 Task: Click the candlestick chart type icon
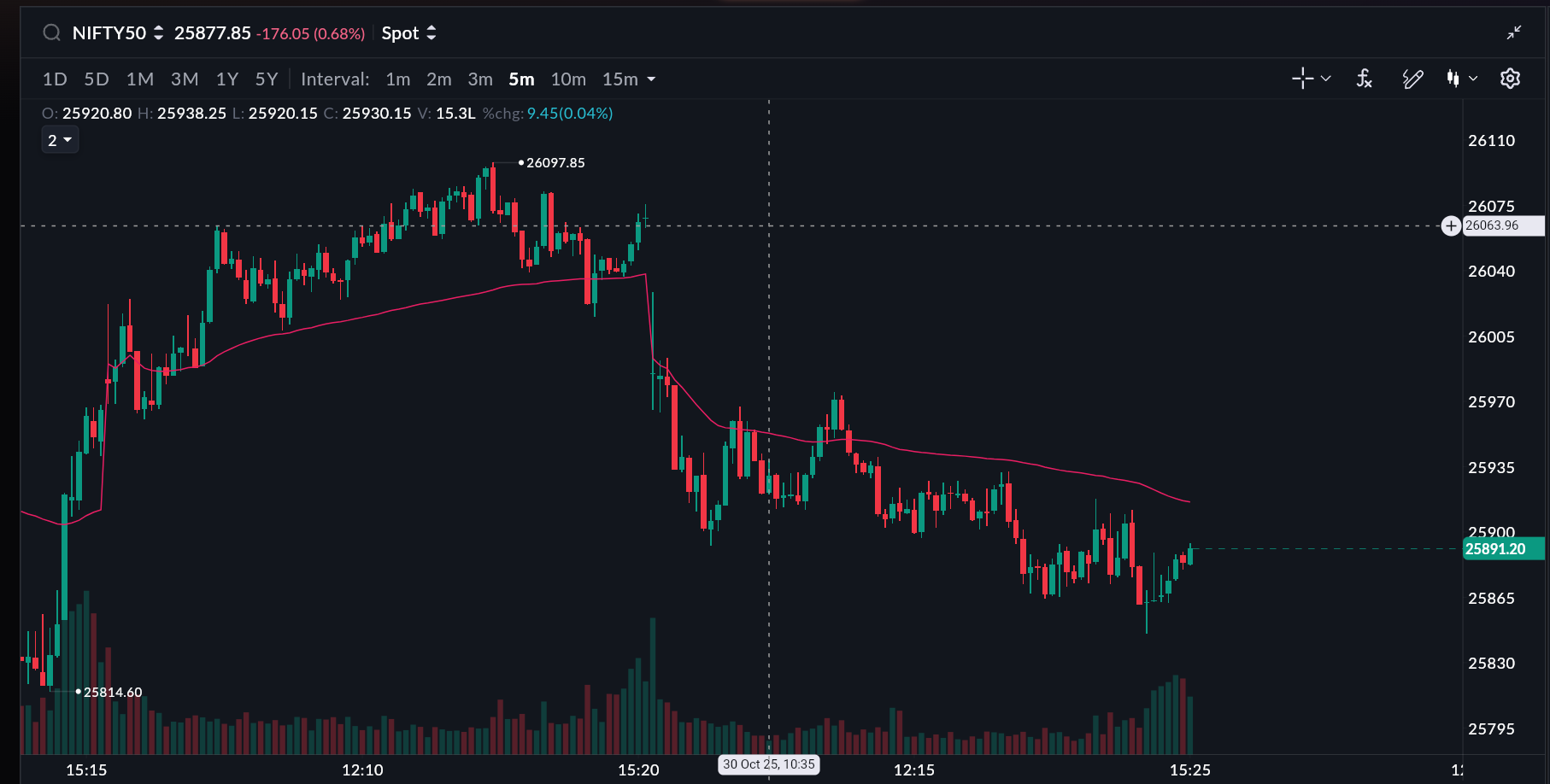tap(1453, 79)
